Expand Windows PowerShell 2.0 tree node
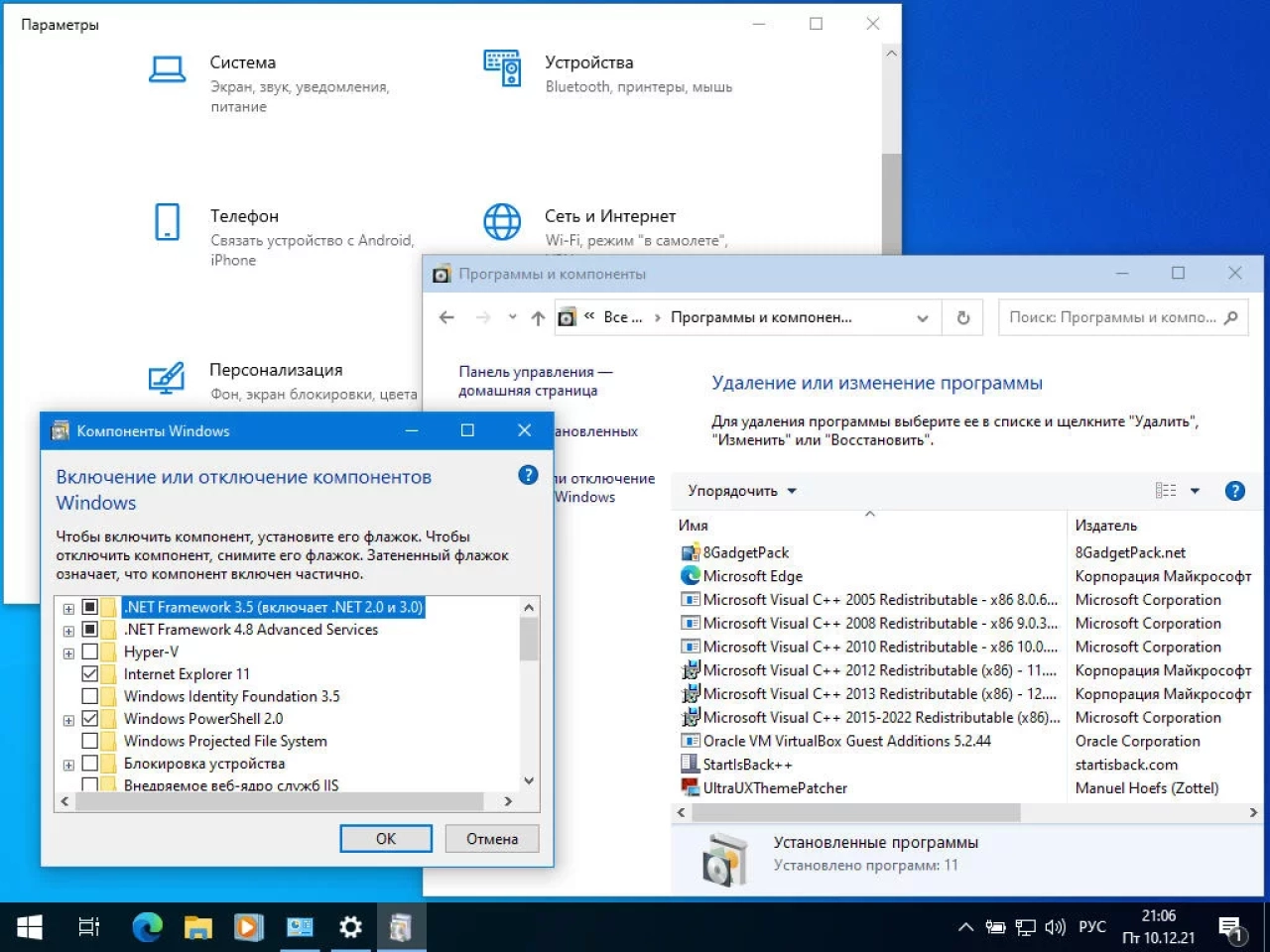 [68, 721]
